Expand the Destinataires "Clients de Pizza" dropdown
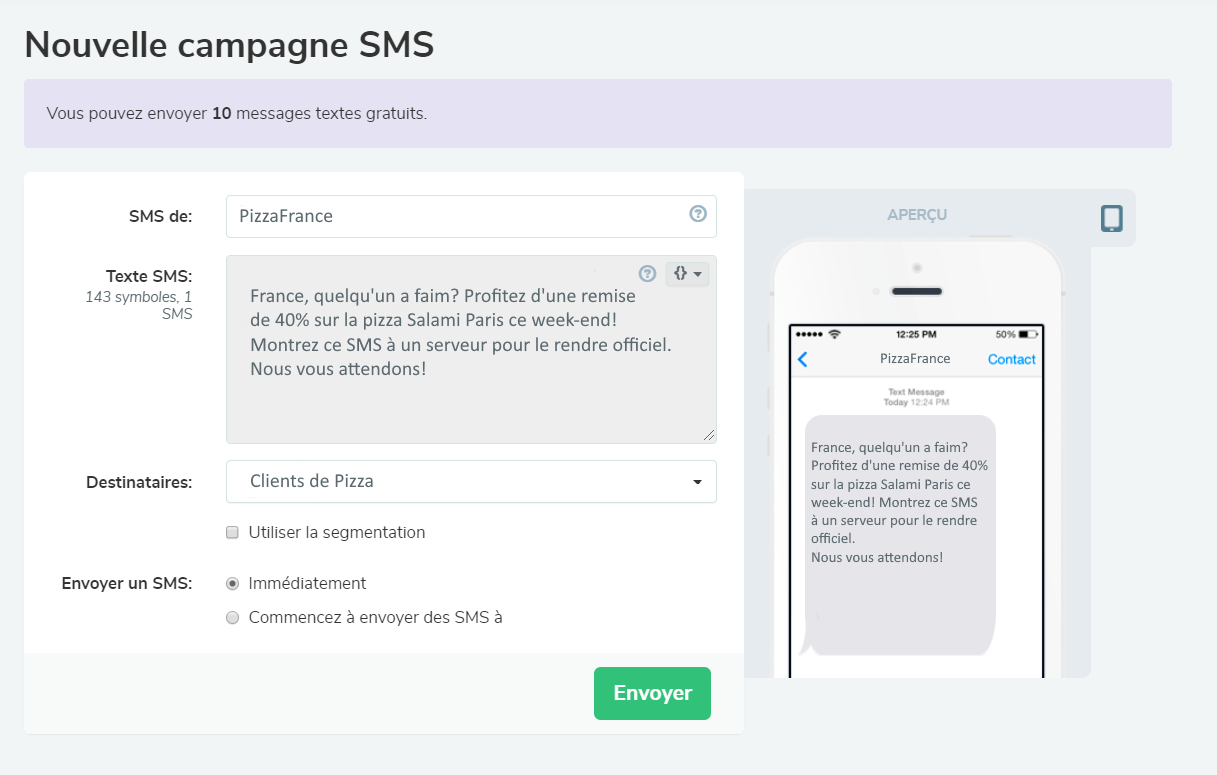Image resolution: width=1217 pixels, height=775 pixels. (x=471, y=481)
